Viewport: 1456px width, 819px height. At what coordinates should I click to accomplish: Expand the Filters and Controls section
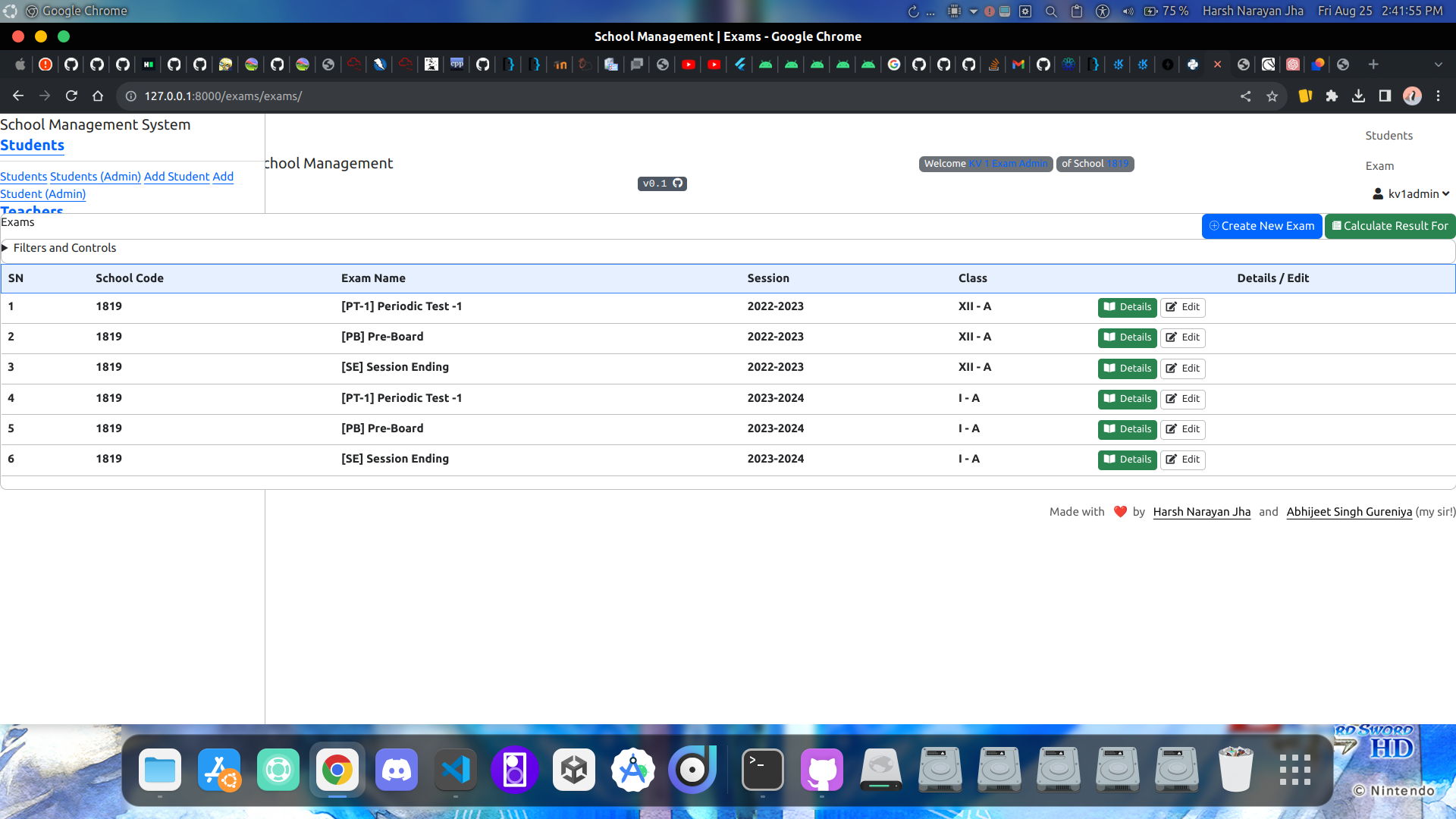click(x=65, y=248)
